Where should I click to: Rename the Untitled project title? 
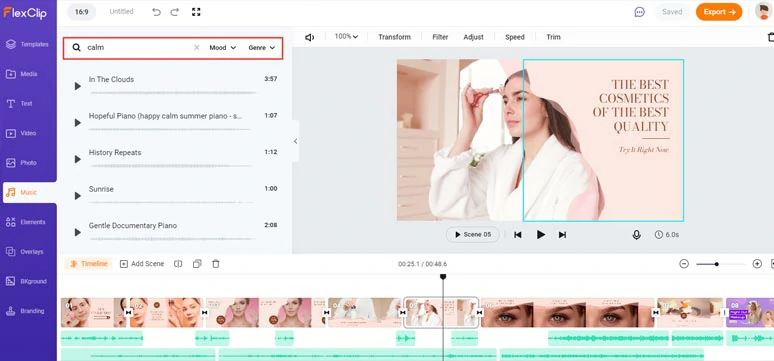121,12
